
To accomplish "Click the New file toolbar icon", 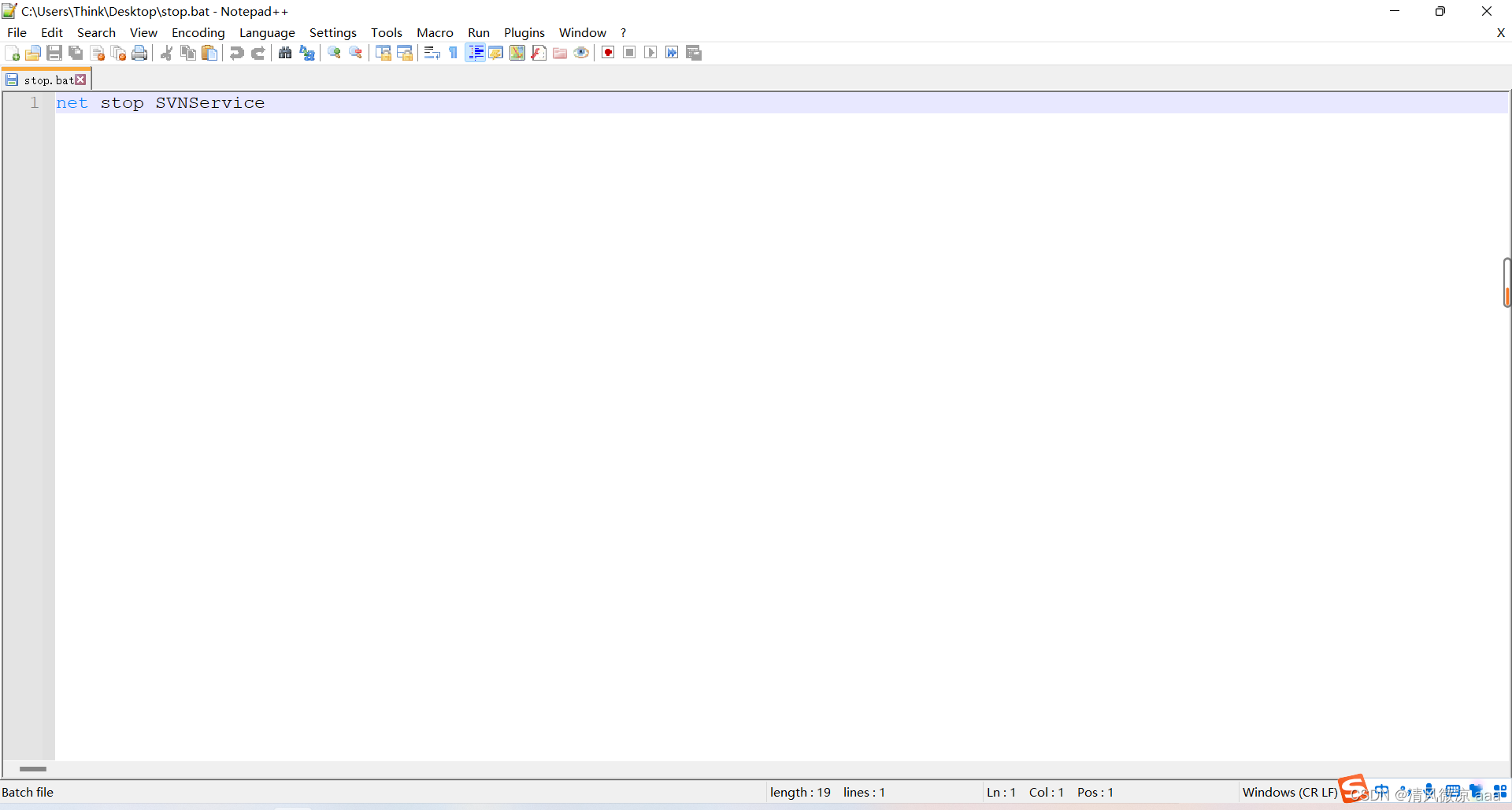I will tap(13, 53).
